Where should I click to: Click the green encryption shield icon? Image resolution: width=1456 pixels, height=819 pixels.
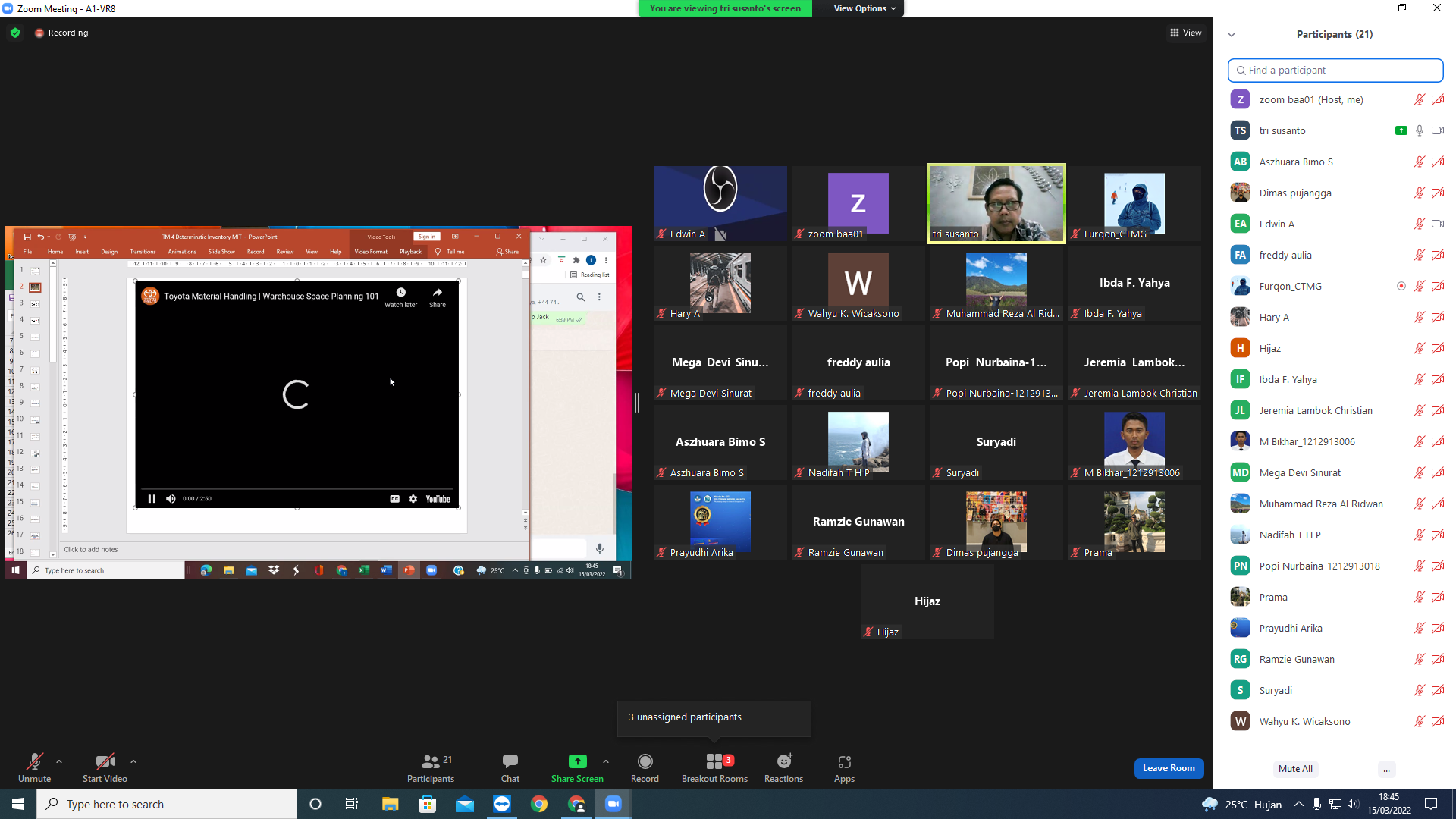[15, 33]
